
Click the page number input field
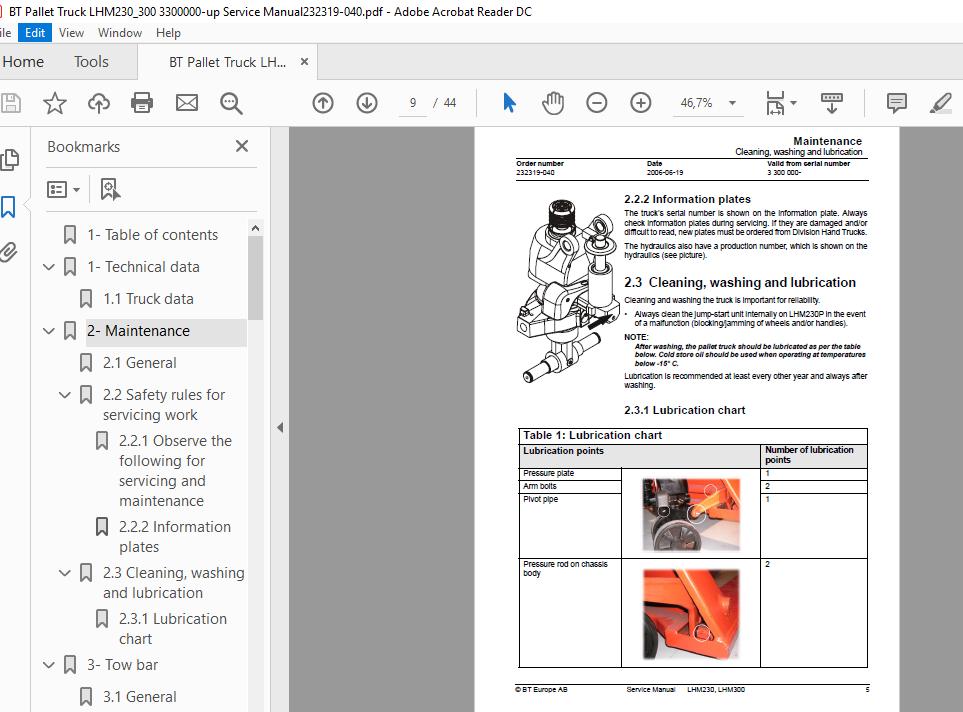(x=413, y=103)
